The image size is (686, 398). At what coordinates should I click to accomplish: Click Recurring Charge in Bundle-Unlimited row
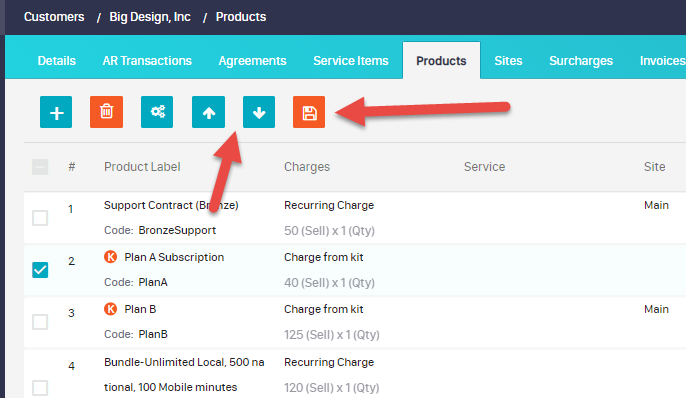click(x=329, y=362)
